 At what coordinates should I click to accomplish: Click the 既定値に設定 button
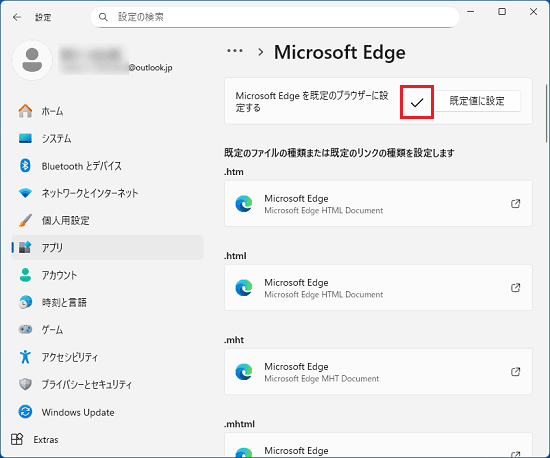(x=477, y=101)
